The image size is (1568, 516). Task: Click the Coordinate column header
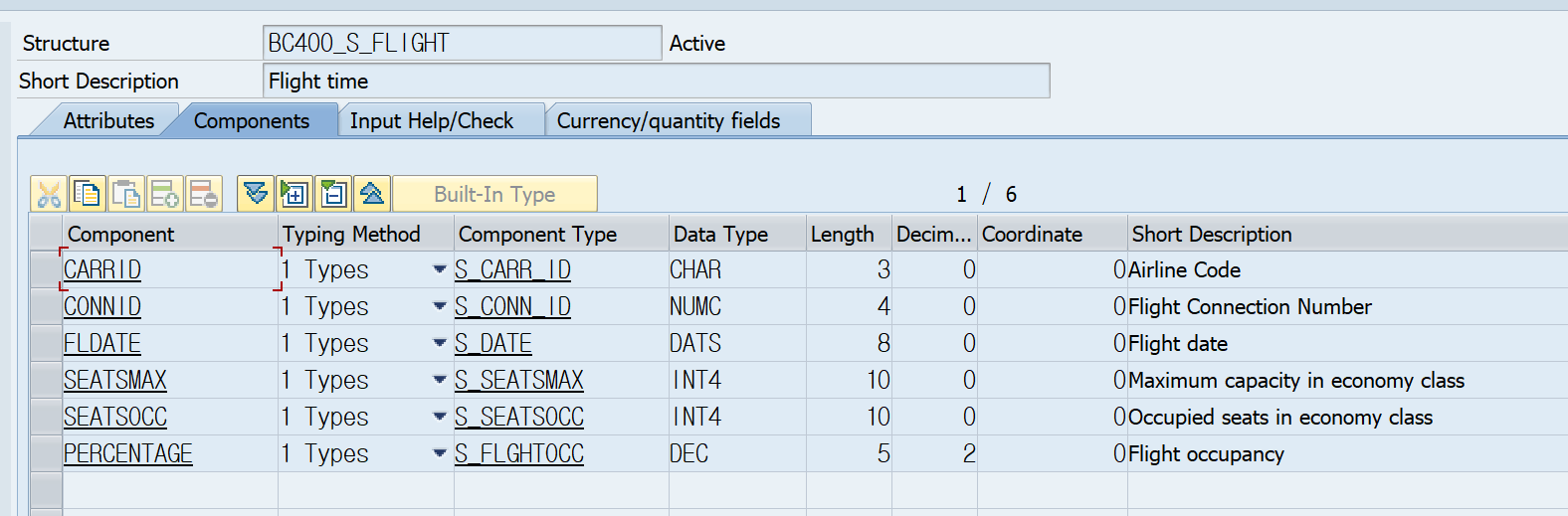[x=1053, y=234]
